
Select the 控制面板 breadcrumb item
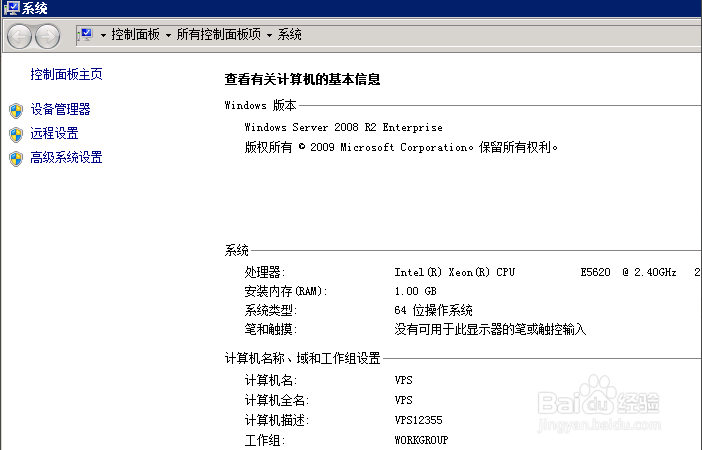pyautogui.click(x=135, y=34)
